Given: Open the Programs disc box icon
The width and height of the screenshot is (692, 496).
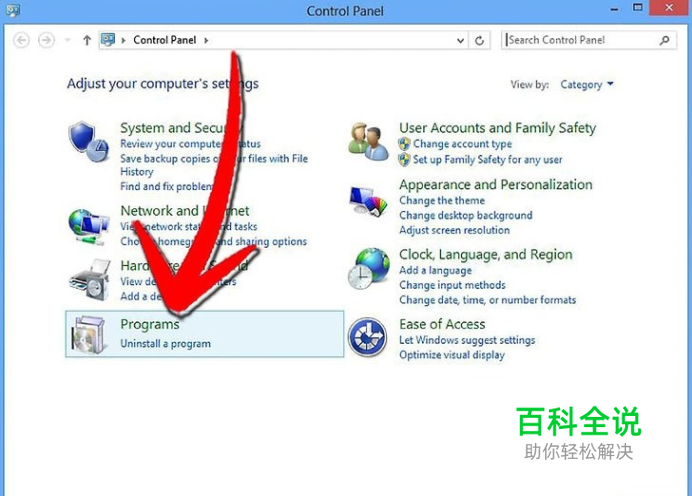Looking at the screenshot, I should point(89,334).
